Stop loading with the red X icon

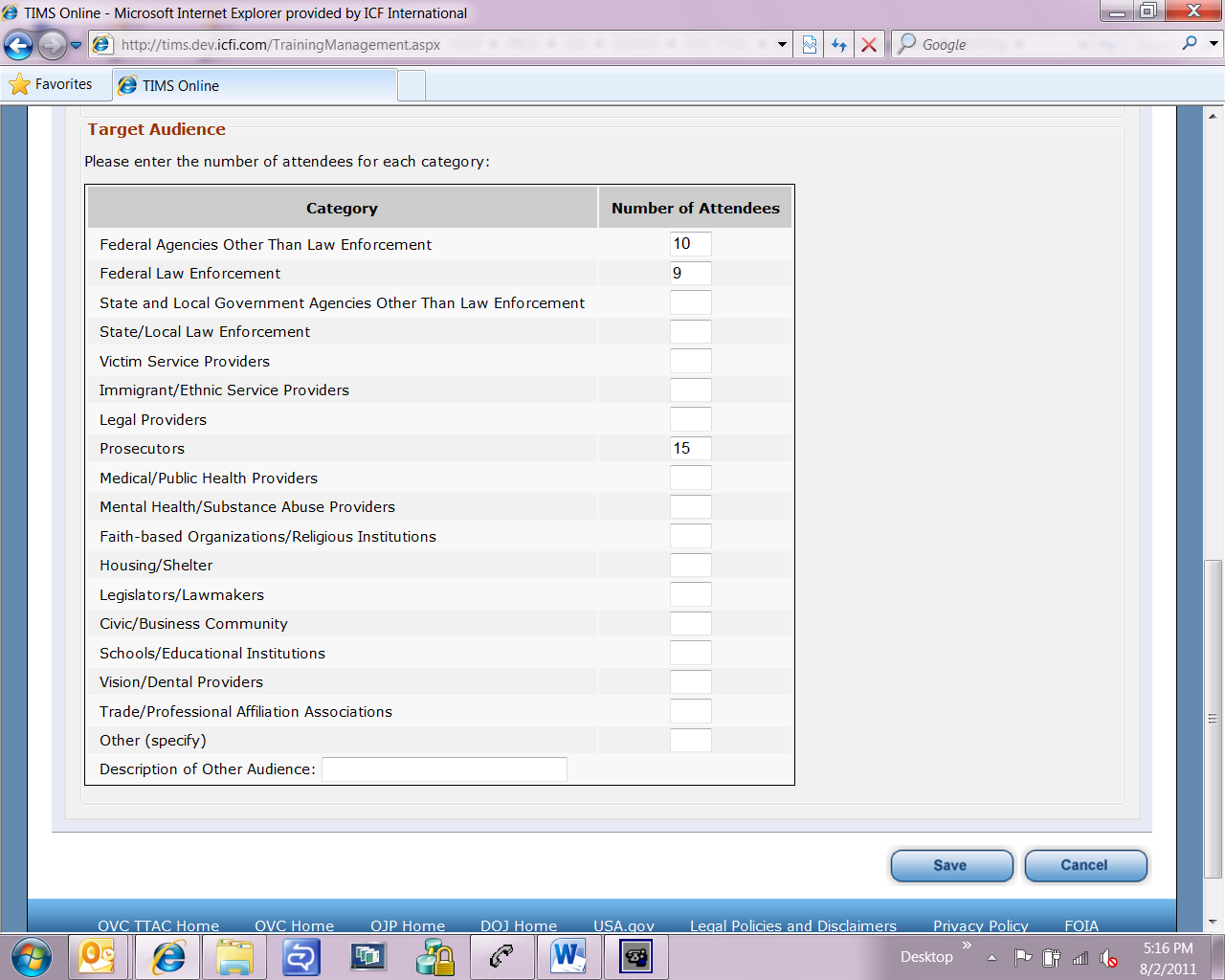click(869, 44)
